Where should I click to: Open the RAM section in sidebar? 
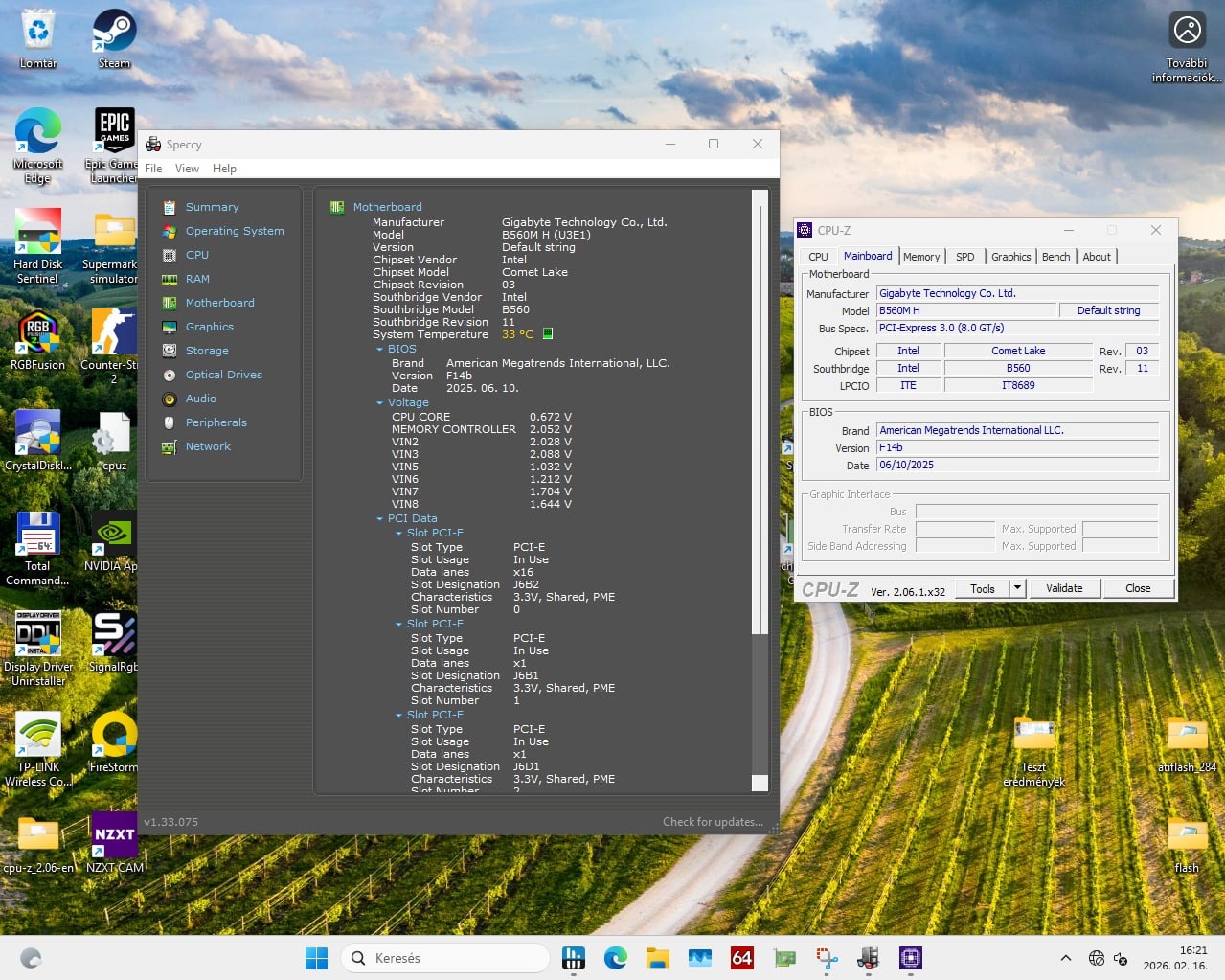tap(197, 279)
